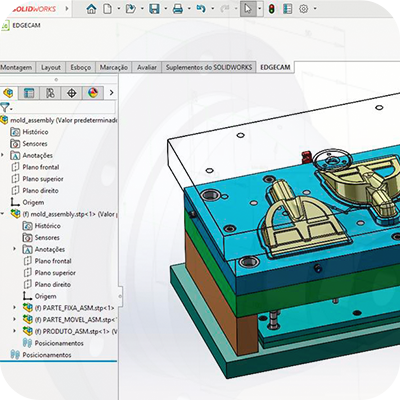Open dropdown arrow next to Open icon
The height and width of the screenshot is (400, 400).
(142, 9)
